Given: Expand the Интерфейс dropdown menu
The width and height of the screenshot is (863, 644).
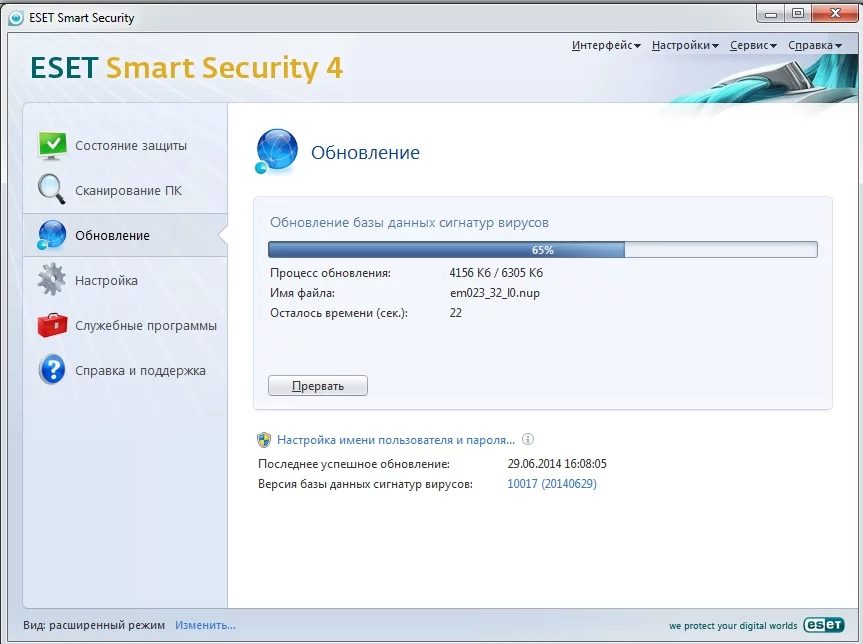Looking at the screenshot, I should tap(606, 45).
